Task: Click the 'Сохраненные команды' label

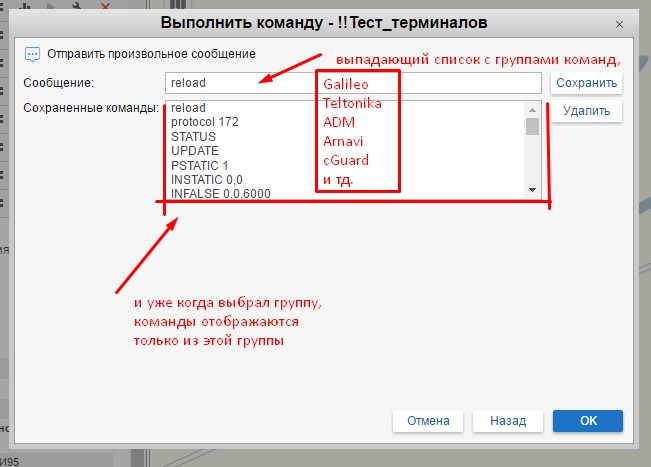Action: click(x=91, y=108)
